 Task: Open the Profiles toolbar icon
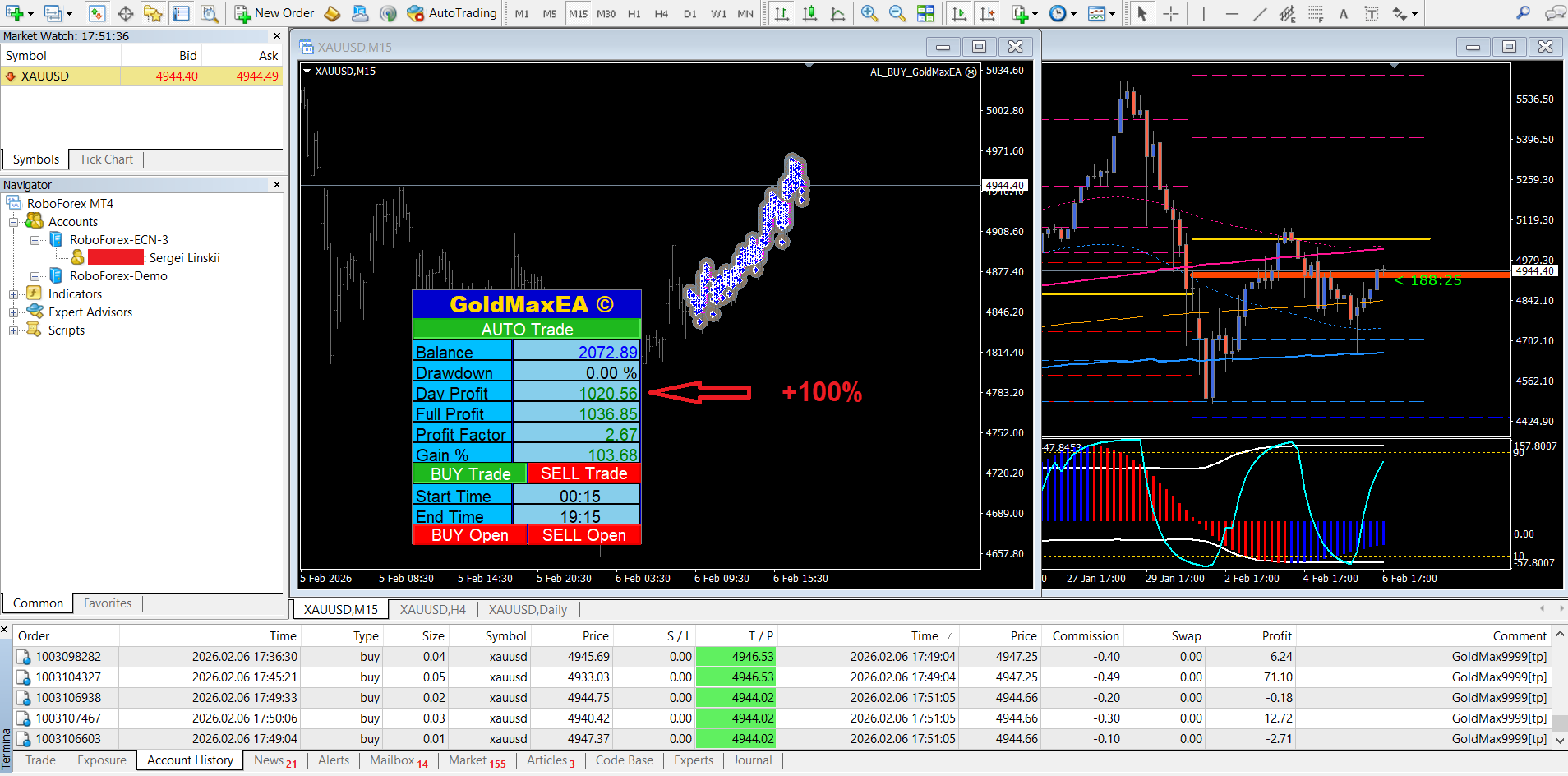click(x=53, y=13)
